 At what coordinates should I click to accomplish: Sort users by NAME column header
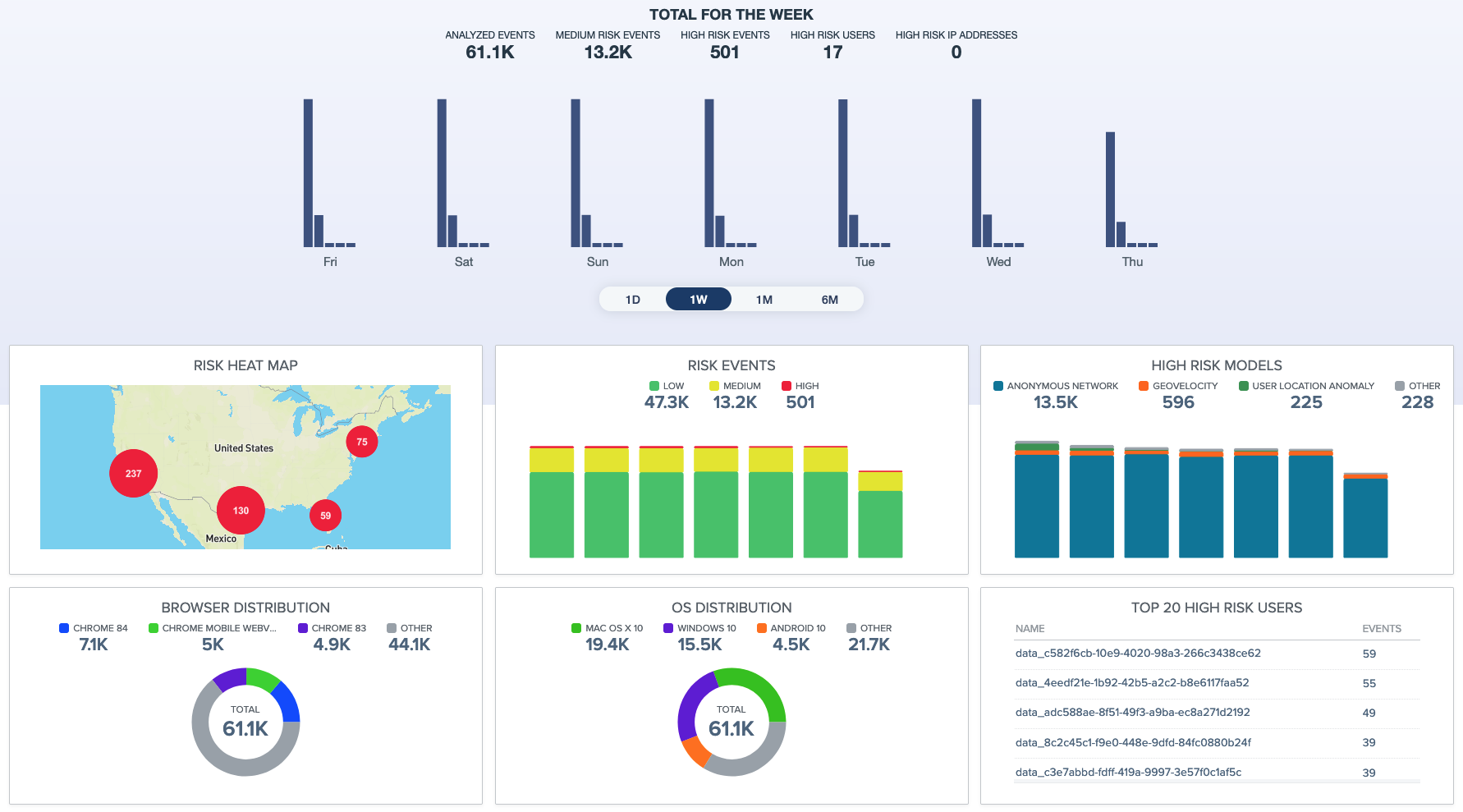[x=1030, y=629]
